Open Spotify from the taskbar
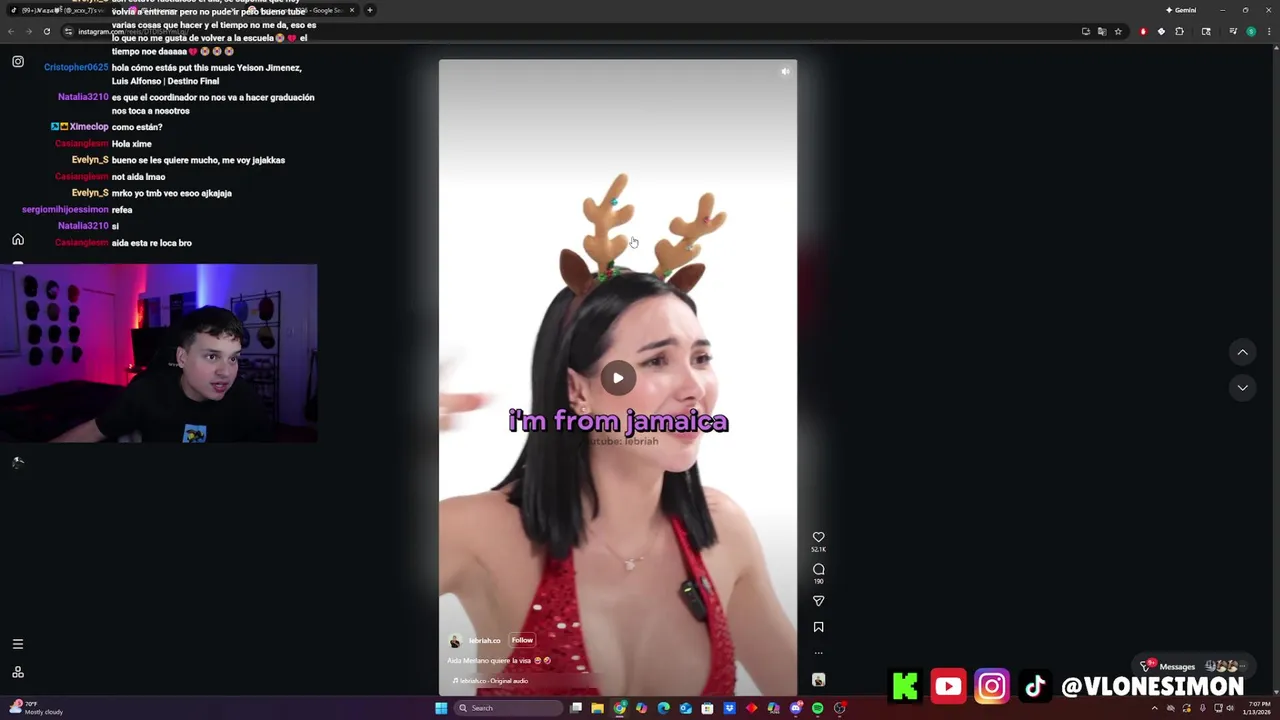 (818, 708)
